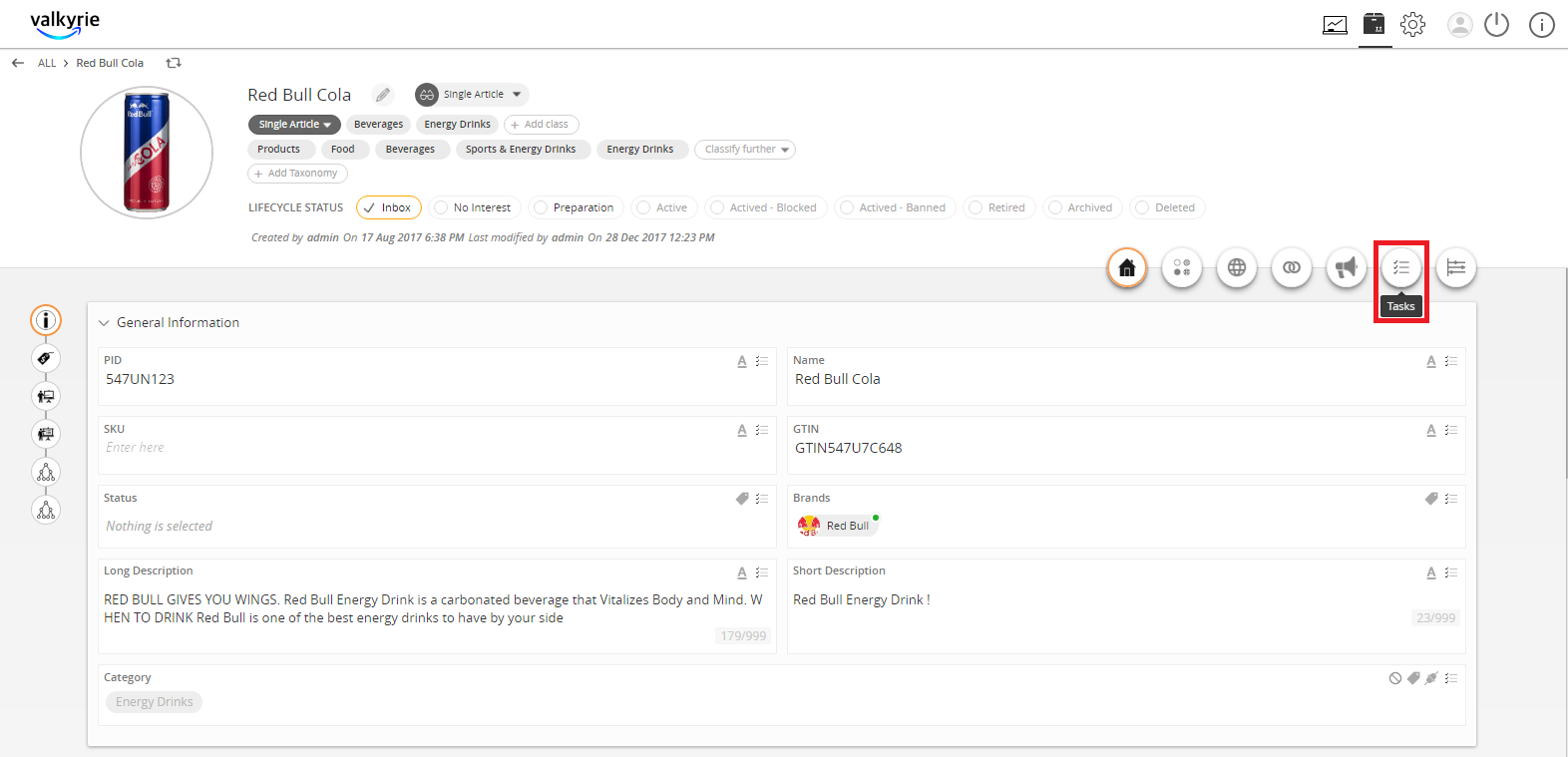Click the Red Bull Cola can thumbnail
The width and height of the screenshot is (1568, 757).
147,153
